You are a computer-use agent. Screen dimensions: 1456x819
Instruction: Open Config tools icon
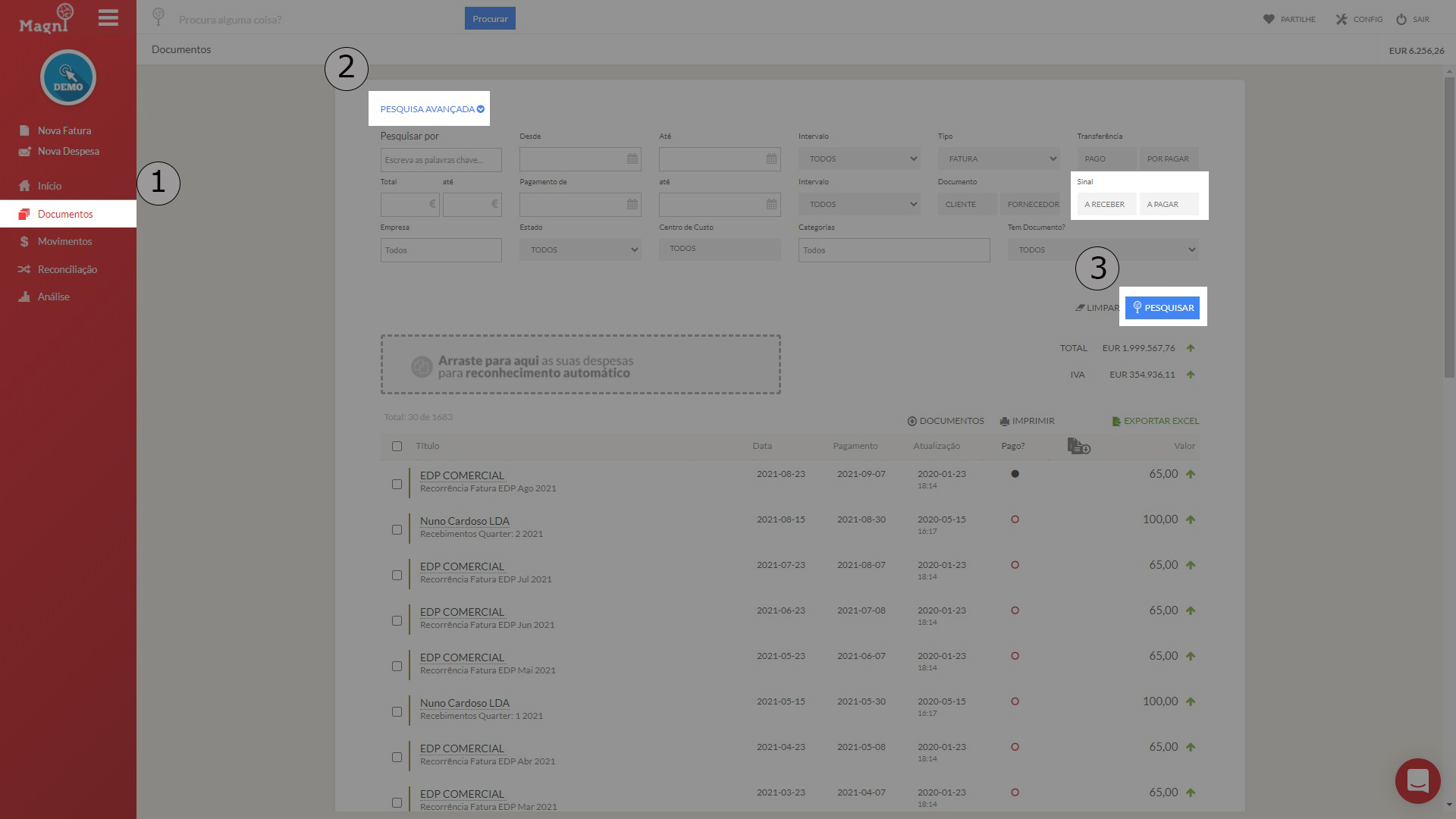[1341, 19]
